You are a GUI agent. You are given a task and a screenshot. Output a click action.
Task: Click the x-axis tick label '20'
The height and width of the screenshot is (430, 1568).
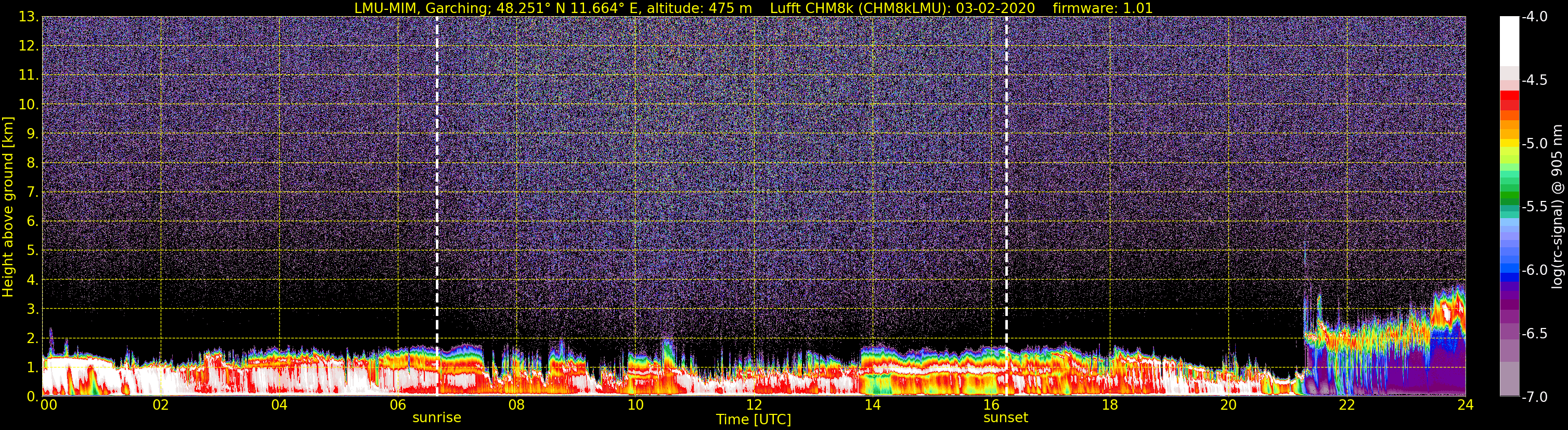pyautogui.click(x=1228, y=406)
